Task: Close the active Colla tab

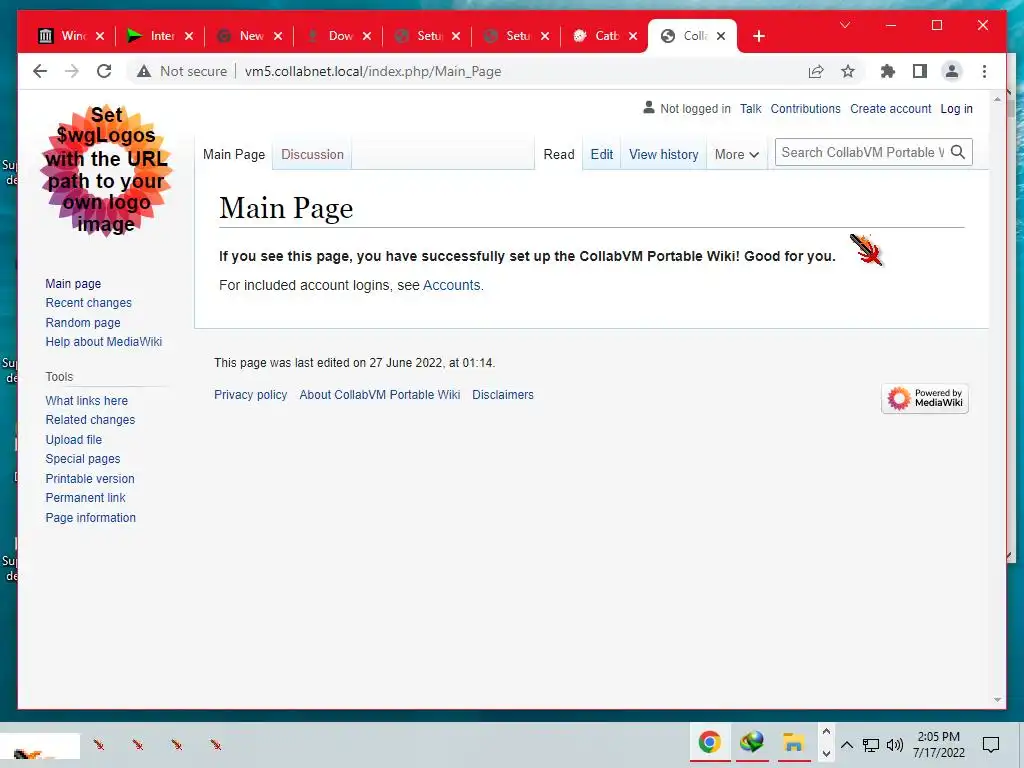Action: tap(721, 36)
